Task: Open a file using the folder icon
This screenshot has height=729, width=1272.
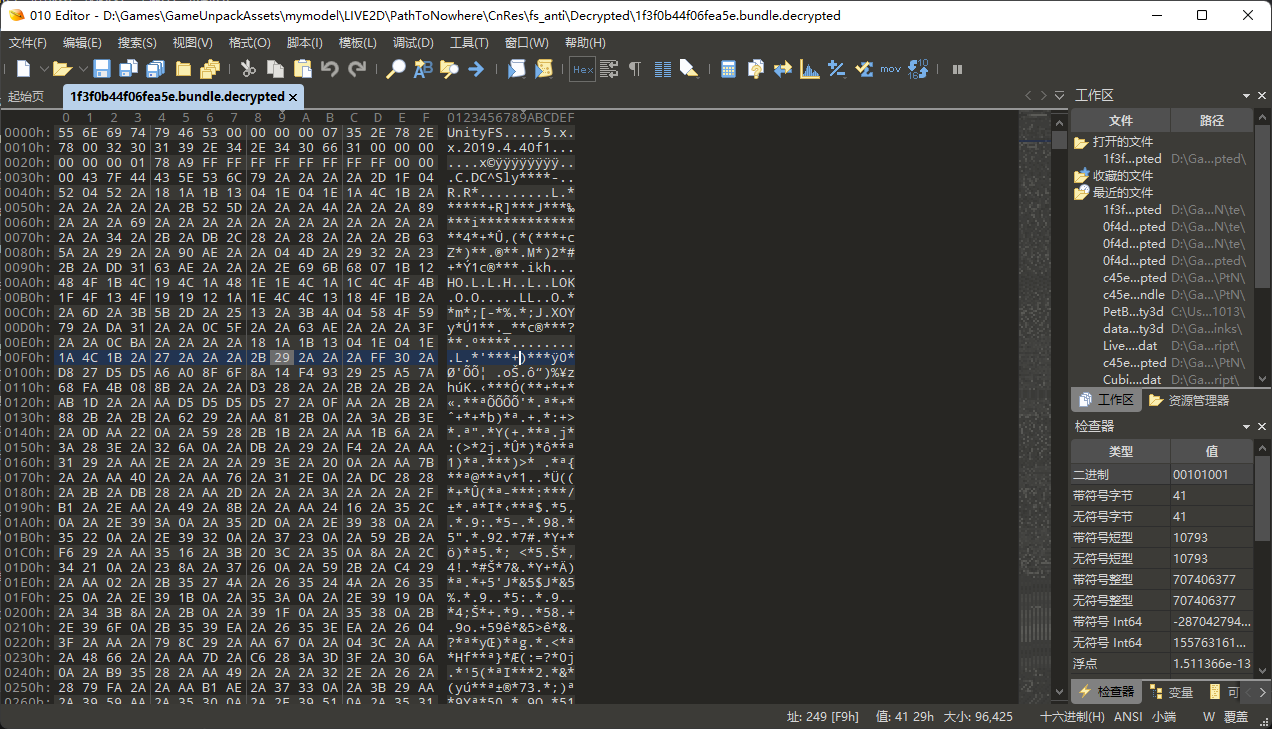Action: [x=62, y=69]
